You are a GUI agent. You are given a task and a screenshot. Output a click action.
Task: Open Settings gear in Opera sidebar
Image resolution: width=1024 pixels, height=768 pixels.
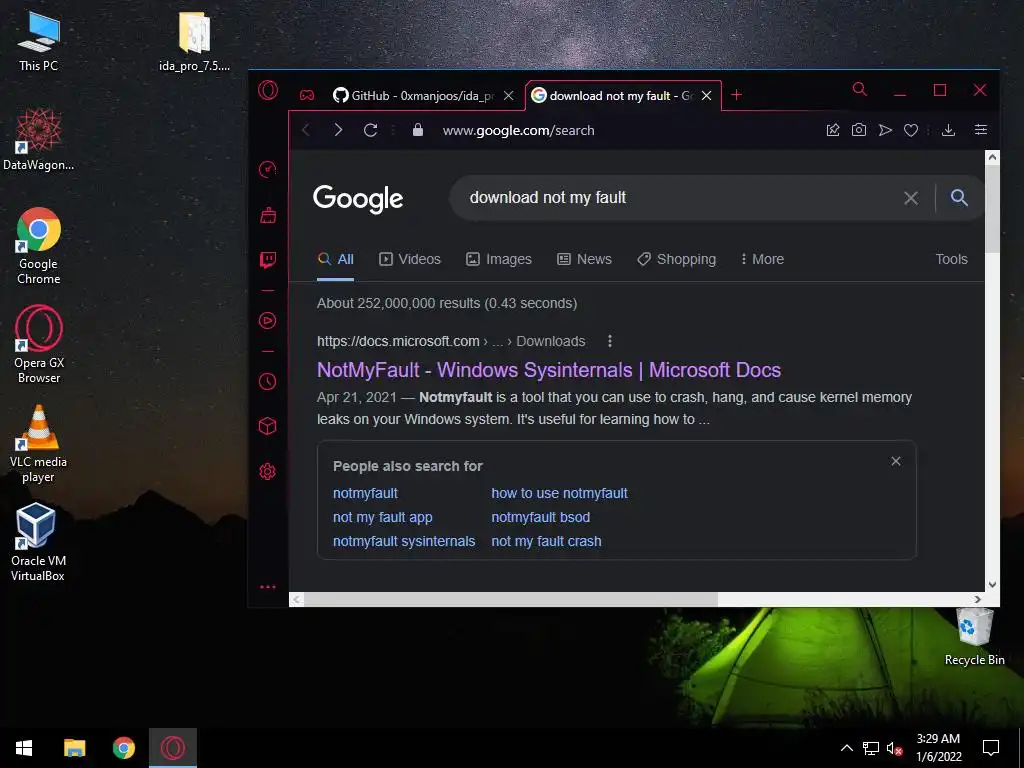click(268, 471)
